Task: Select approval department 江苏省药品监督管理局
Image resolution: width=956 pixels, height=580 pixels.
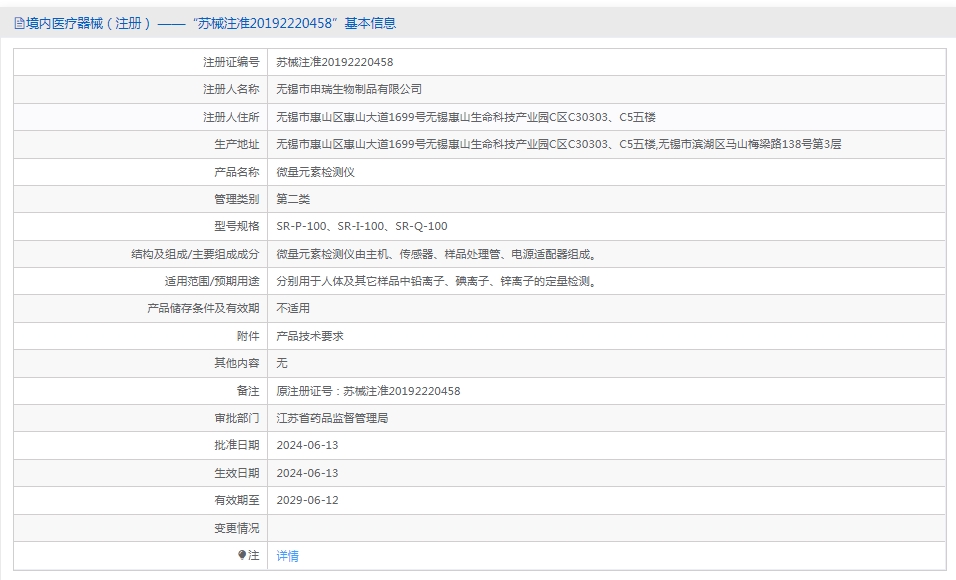Action: [x=332, y=418]
